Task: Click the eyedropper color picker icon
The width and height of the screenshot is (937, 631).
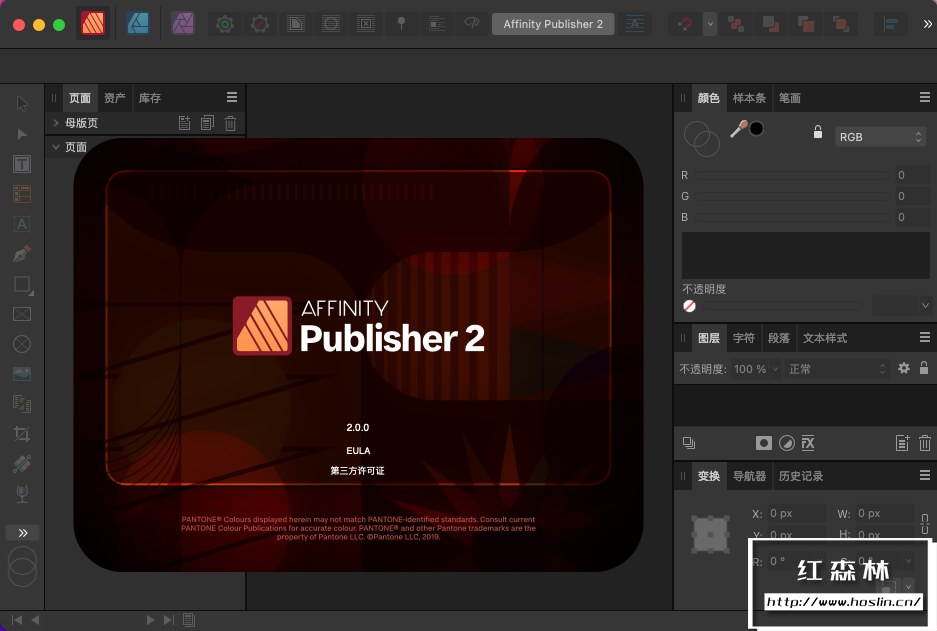Action: coord(738,128)
